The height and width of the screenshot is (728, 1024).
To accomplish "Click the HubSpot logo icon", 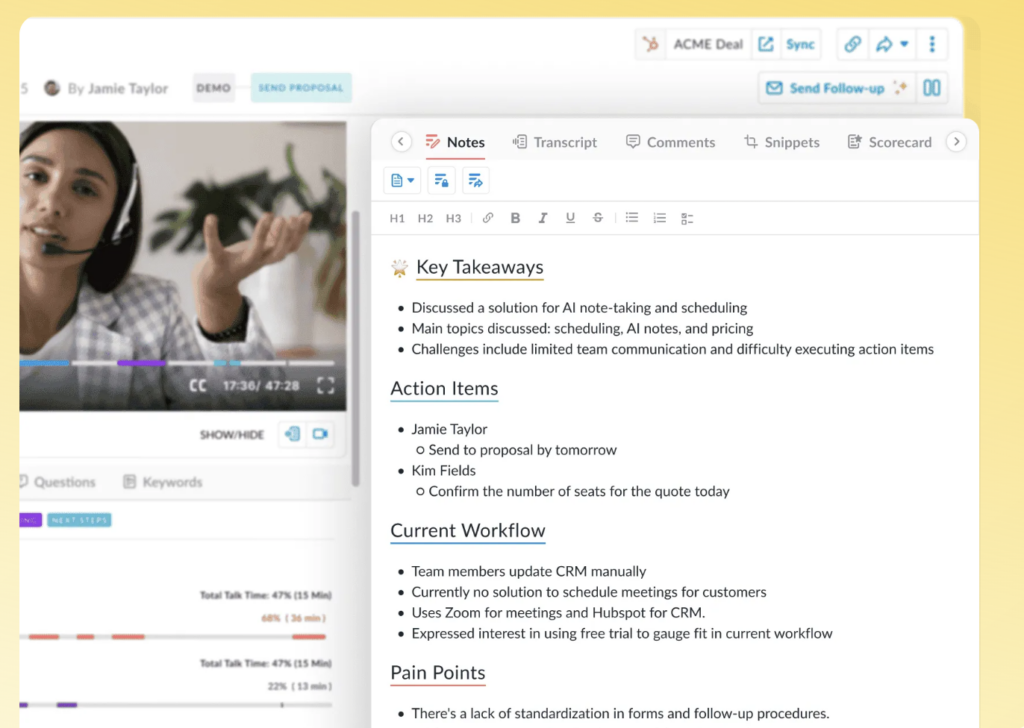I will (x=650, y=44).
